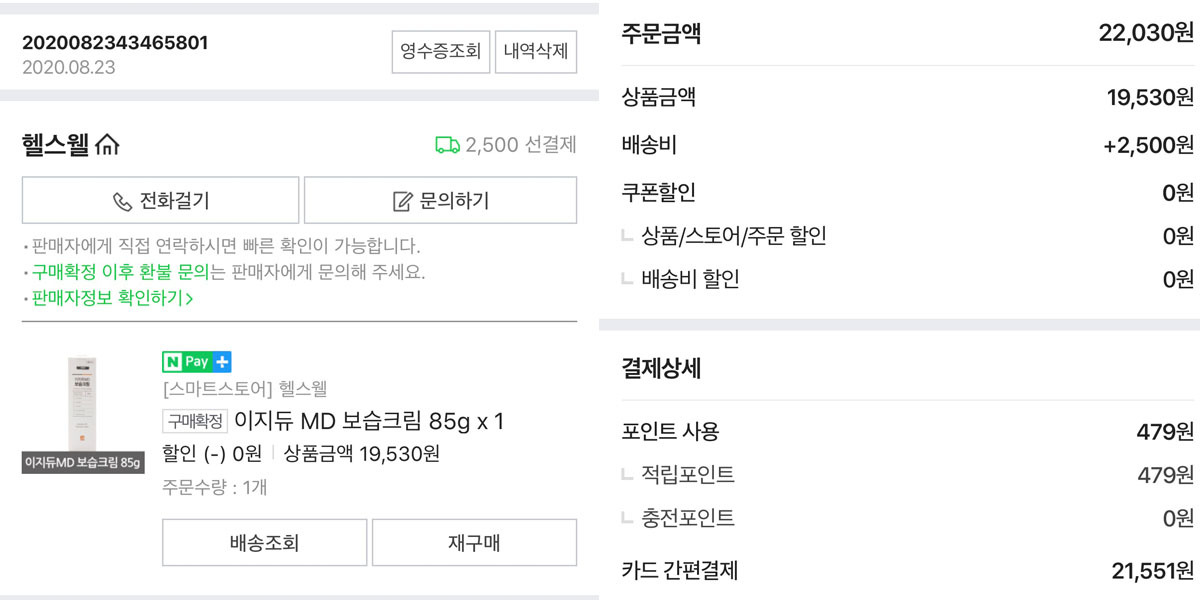Call the seller via 전화걸기
1200x600 pixels.
160,200
